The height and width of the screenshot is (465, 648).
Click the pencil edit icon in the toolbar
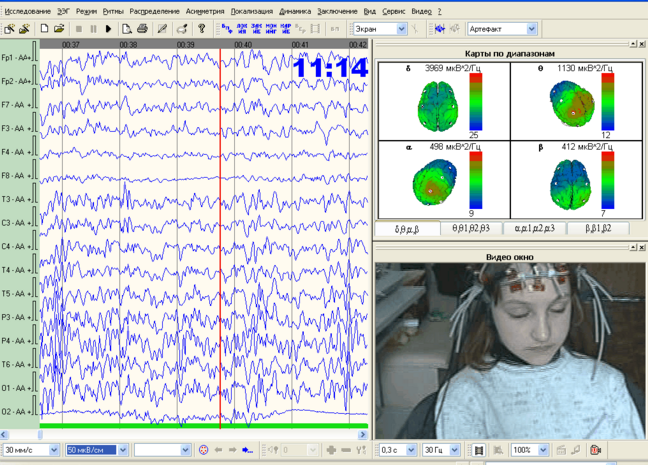point(162,29)
